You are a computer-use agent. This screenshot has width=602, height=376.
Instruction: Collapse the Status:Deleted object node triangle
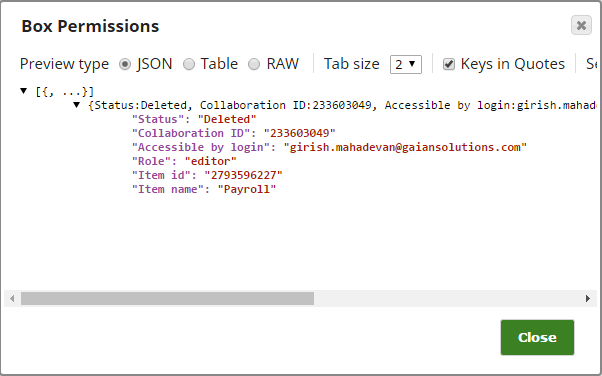(x=76, y=105)
